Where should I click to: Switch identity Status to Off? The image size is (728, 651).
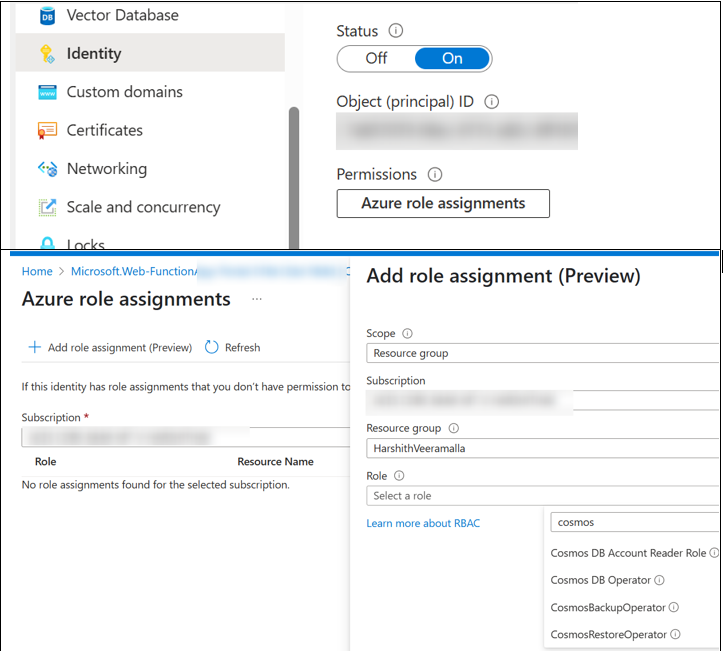pyautogui.click(x=376, y=59)
